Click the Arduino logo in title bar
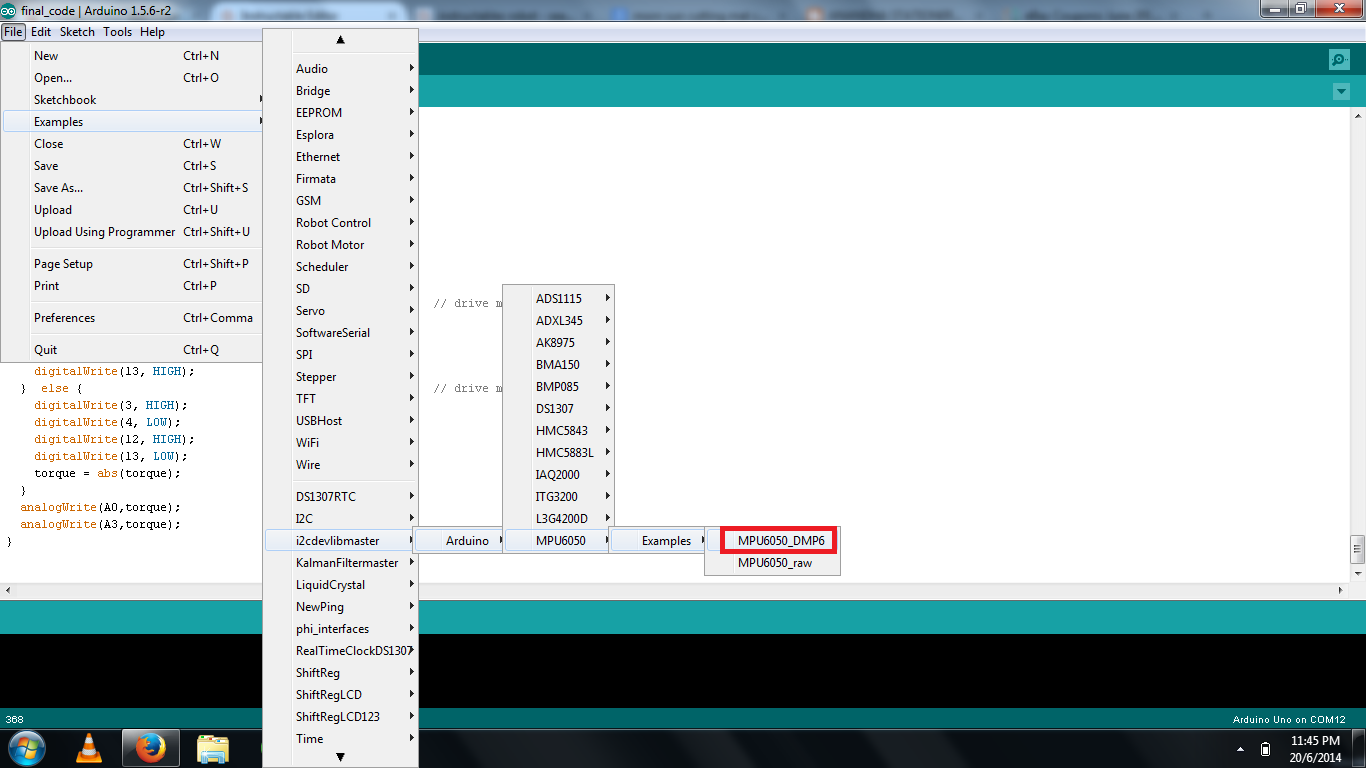 pyautogui.click(x=9, y=9)
